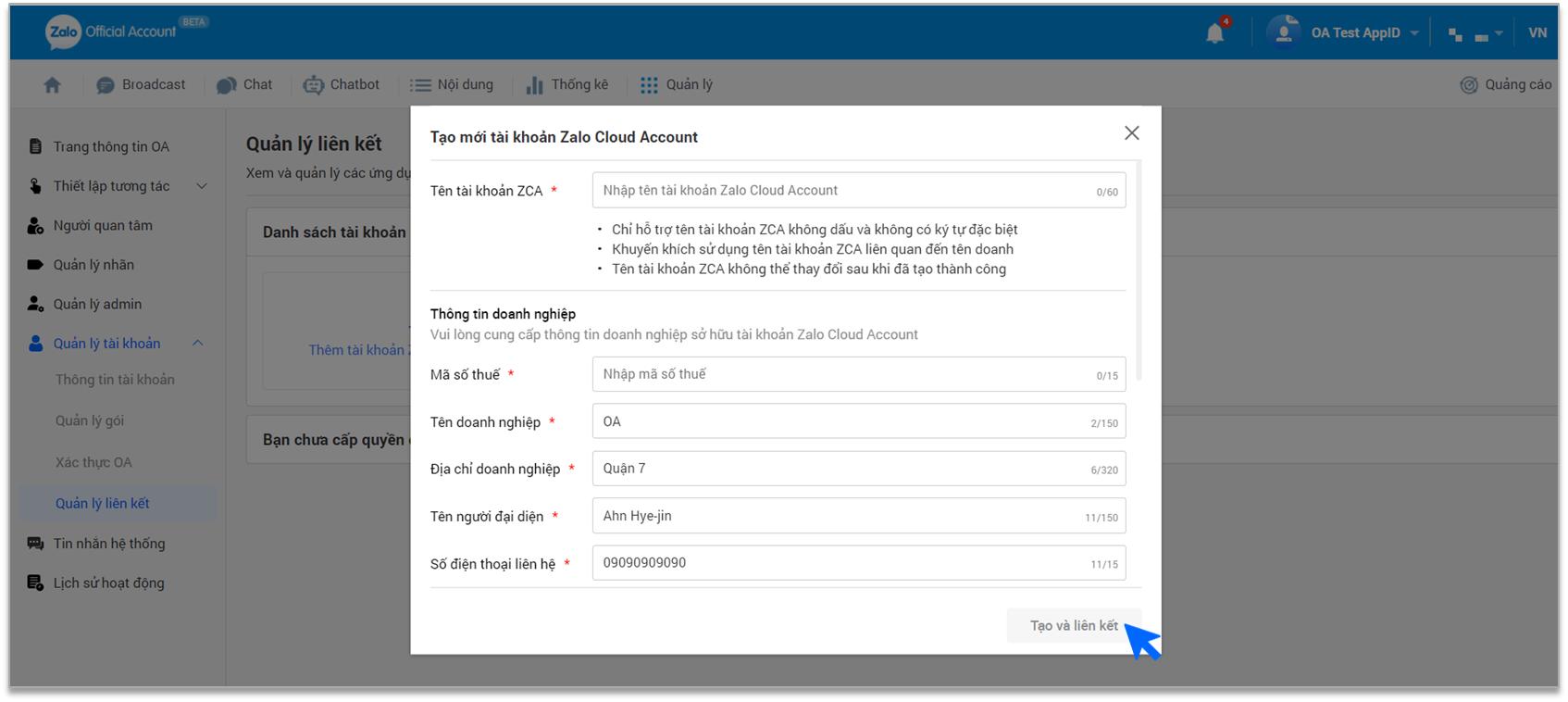Click the Tạo và liên kết button
Image resolution: width=1568 pixels, height=702 pixels.
tap(1074, 626)
